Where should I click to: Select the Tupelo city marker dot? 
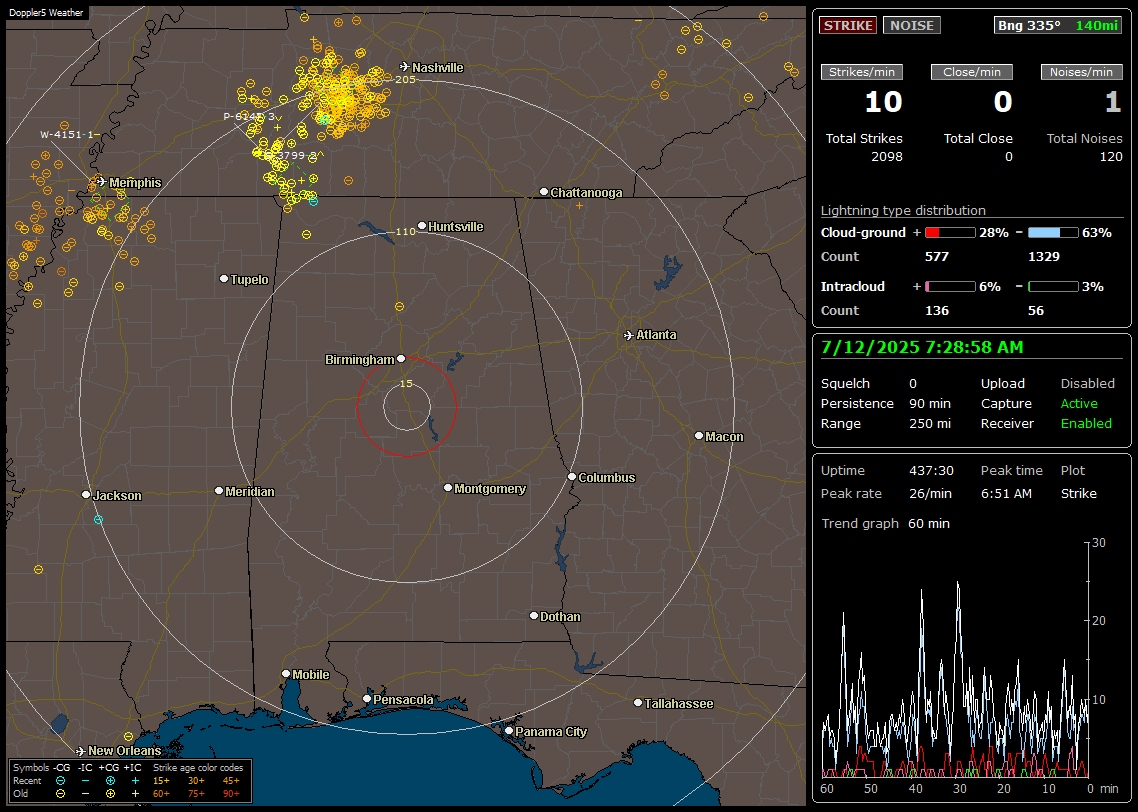point(224,279)
